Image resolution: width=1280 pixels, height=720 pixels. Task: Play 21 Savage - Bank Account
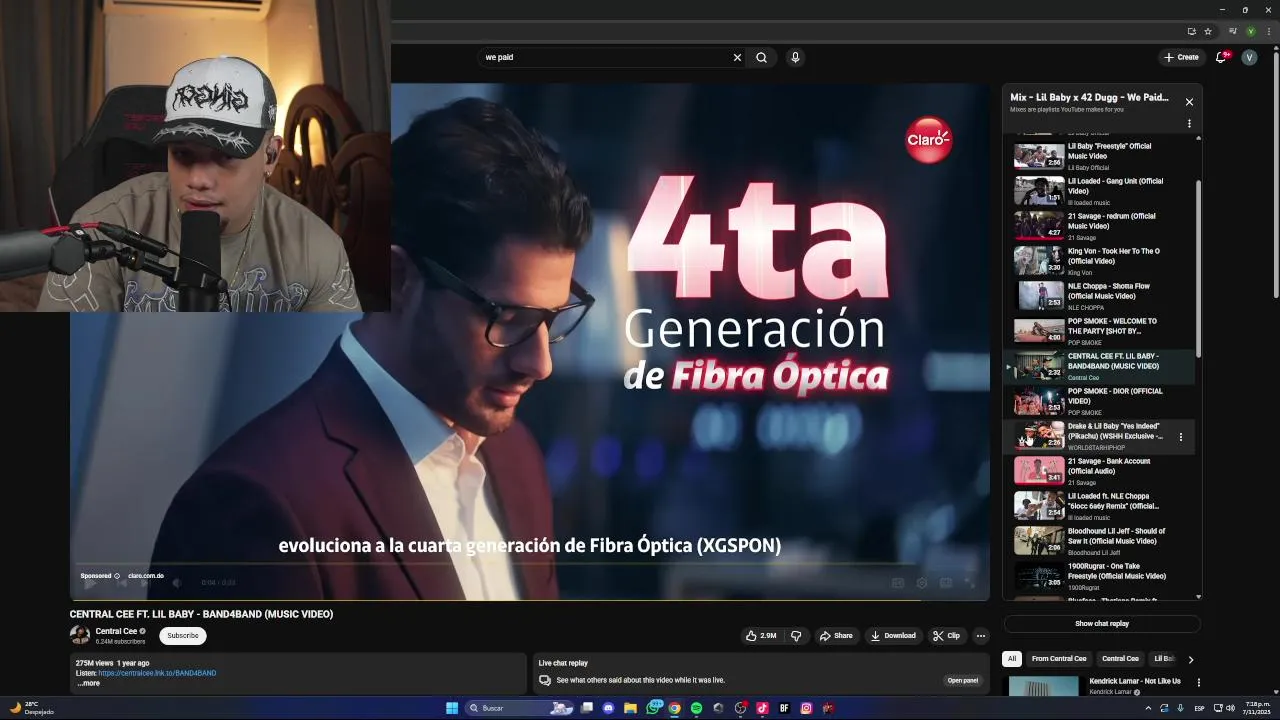[1098, 471]
